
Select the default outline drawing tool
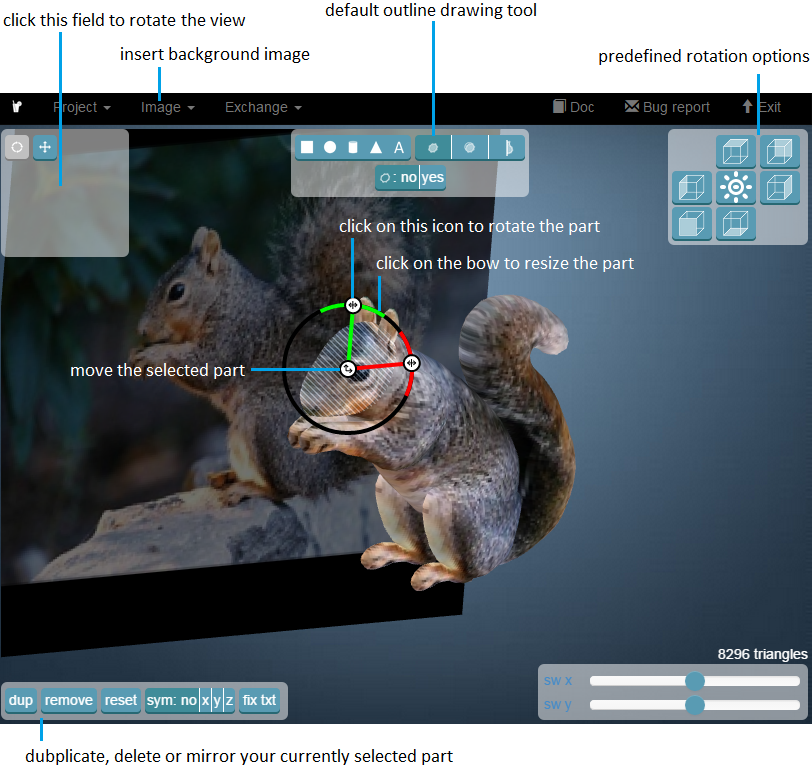(433, 147)
